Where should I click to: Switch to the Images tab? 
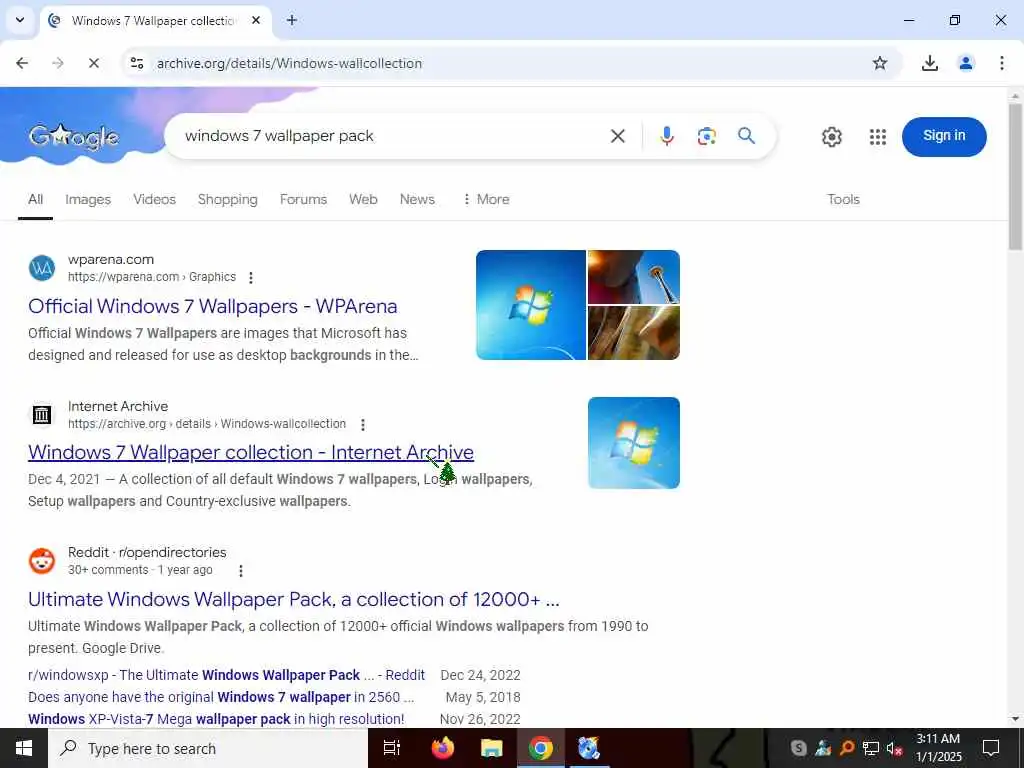point(88,199)
